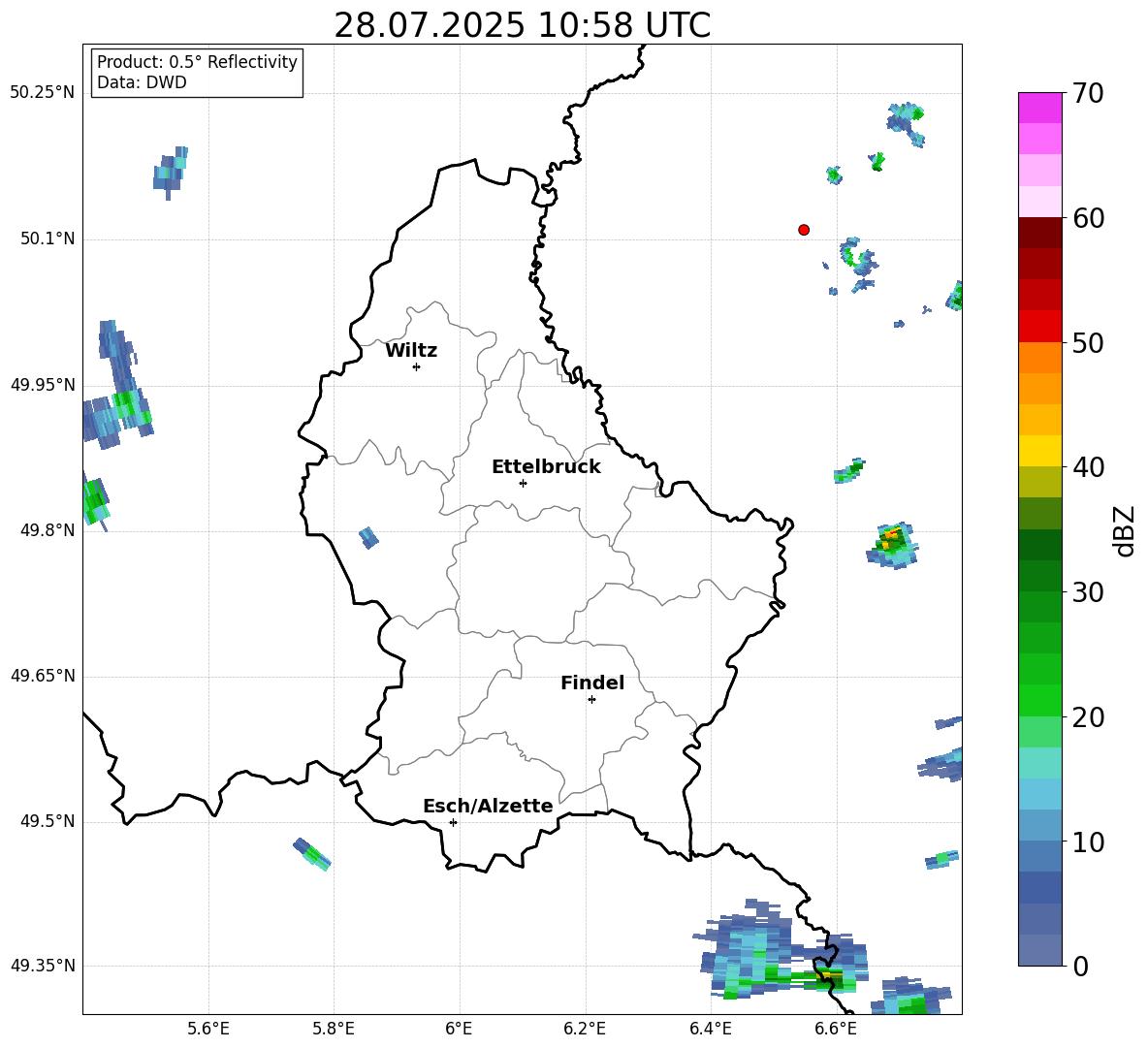Click the small radar echo inside western Luxembourg
The height and width of the screenshot is (1048, 1148).
pos(369,537)
